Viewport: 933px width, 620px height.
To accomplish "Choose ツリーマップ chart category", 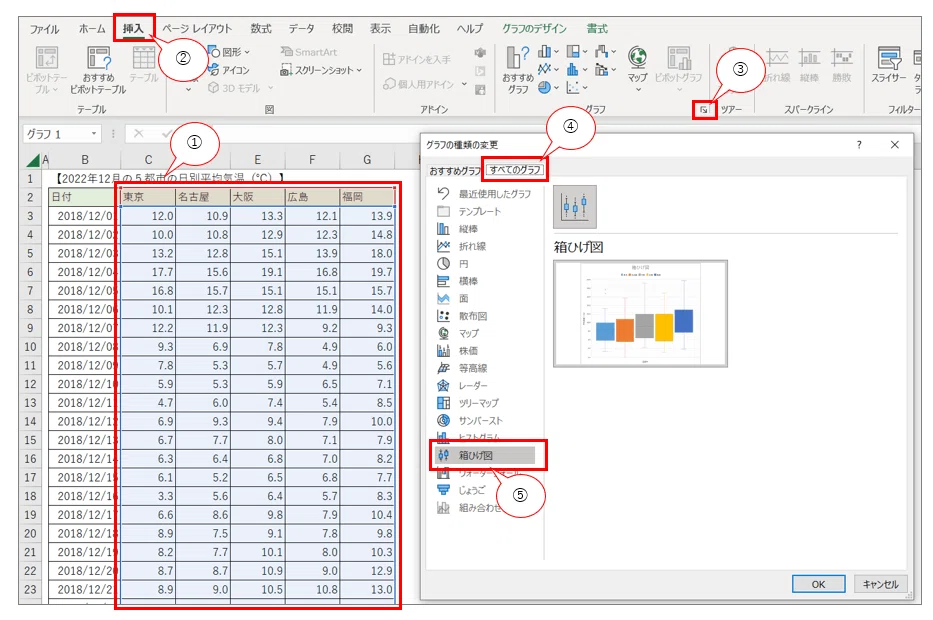I will click(x=468, y=403).
